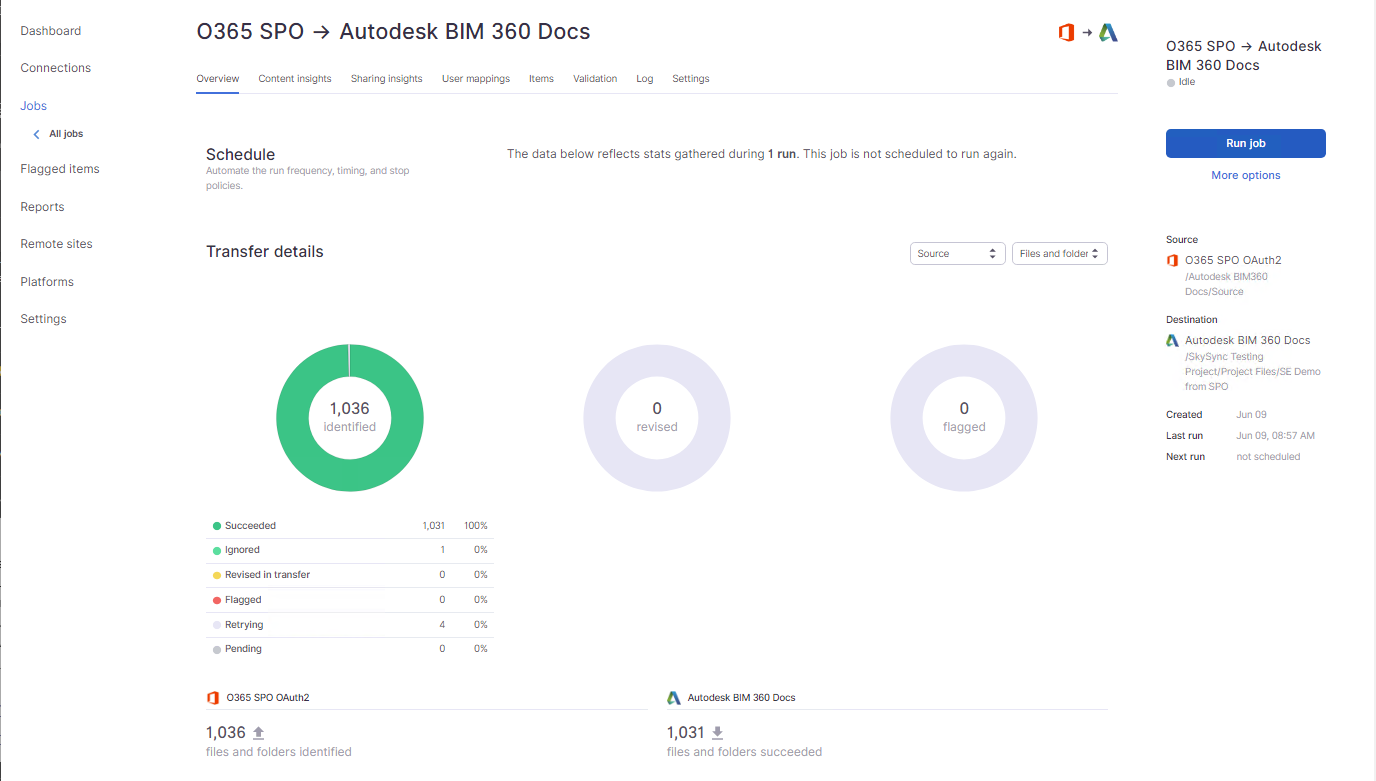Open Connections in sidebar

coord(56,68)
